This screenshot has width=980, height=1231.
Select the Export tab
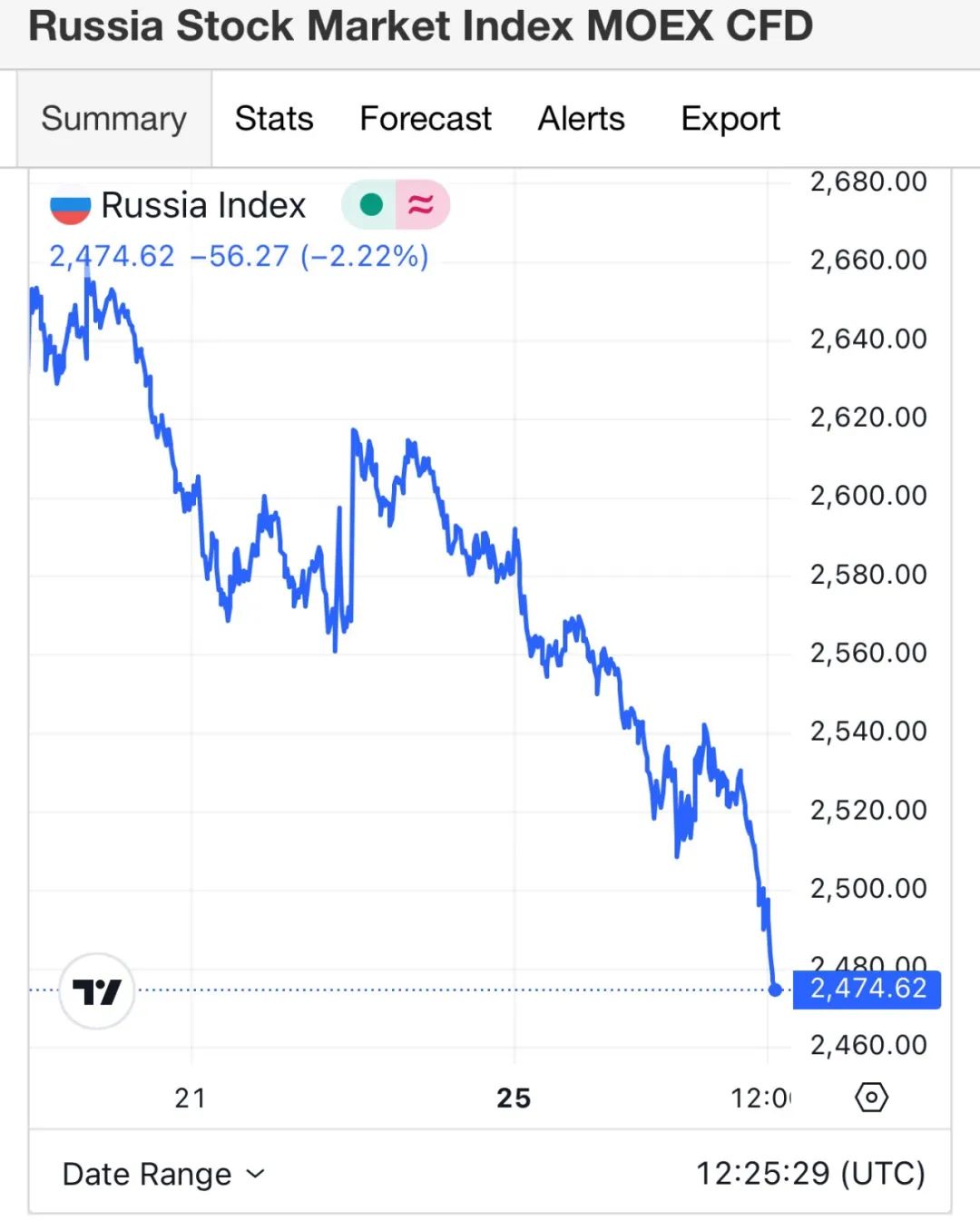click(x=730, y=119)
